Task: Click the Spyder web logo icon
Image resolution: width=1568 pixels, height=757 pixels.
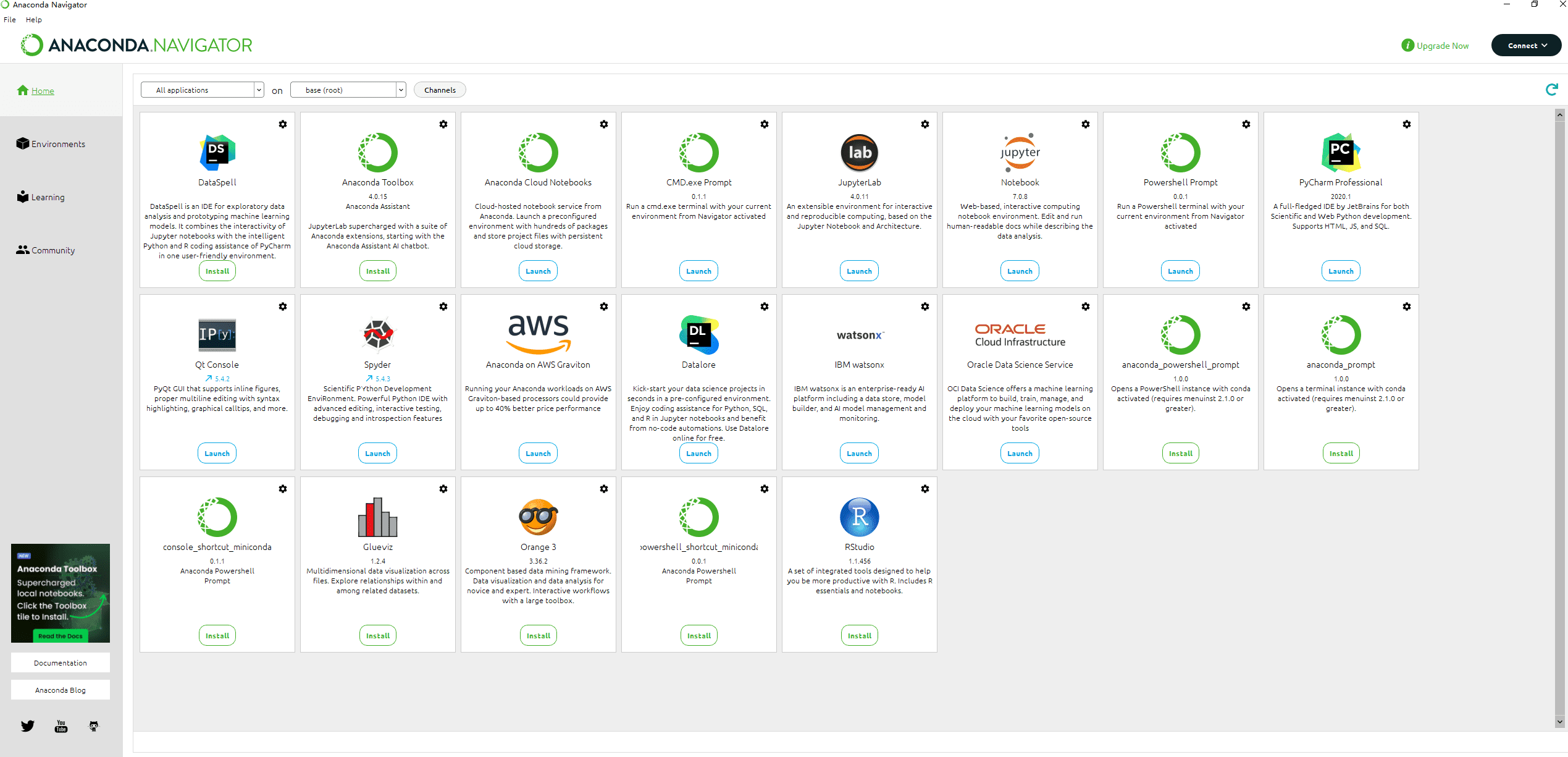Action: pyautogui.click(x=378, y=334)
